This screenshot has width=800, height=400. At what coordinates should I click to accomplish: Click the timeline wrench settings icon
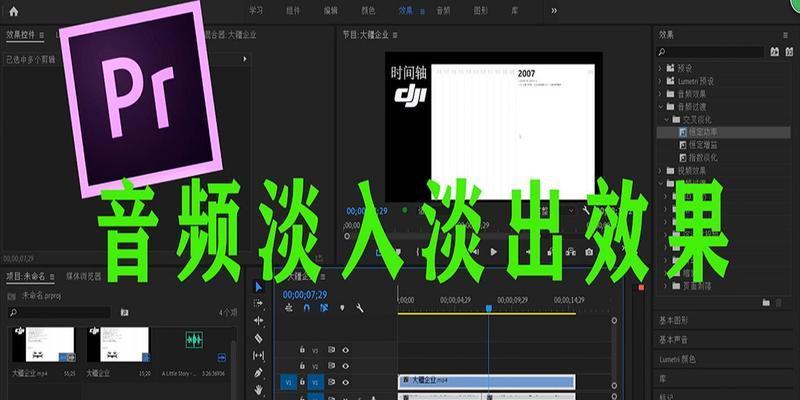coord(360,308)
